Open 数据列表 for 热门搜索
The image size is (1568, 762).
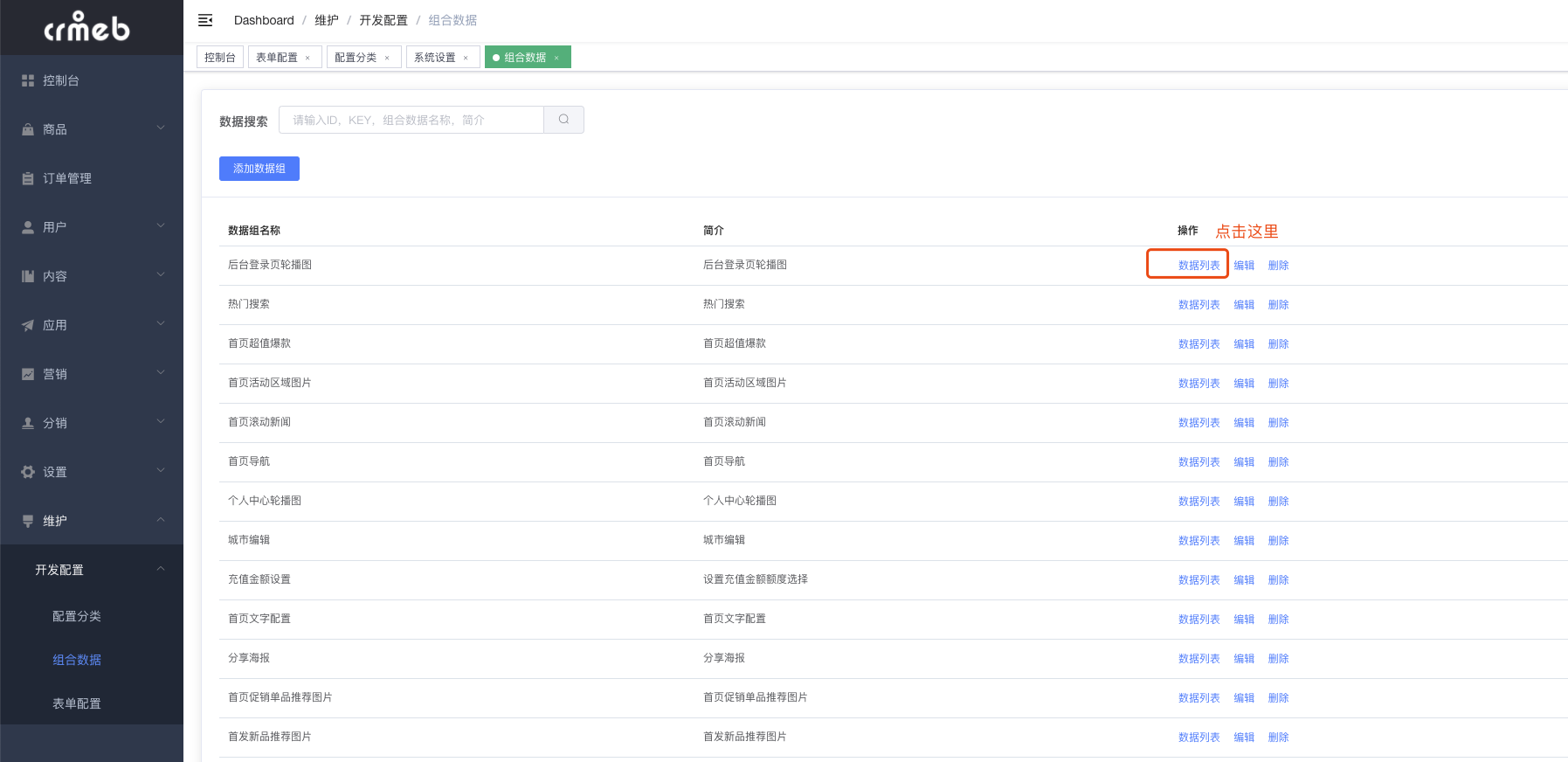point(1198,305)
